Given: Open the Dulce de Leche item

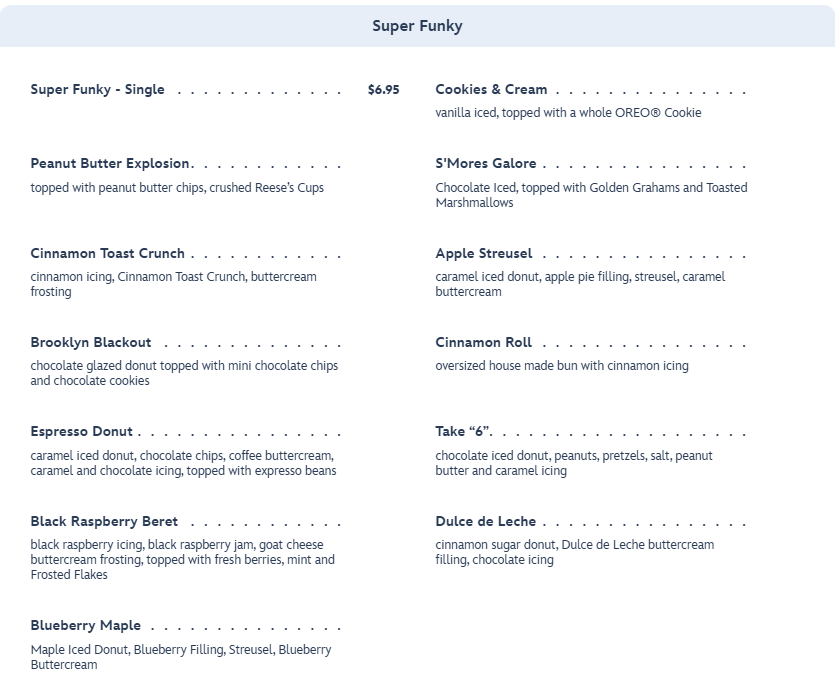Looking at the screenshot, I should [486, 521].
